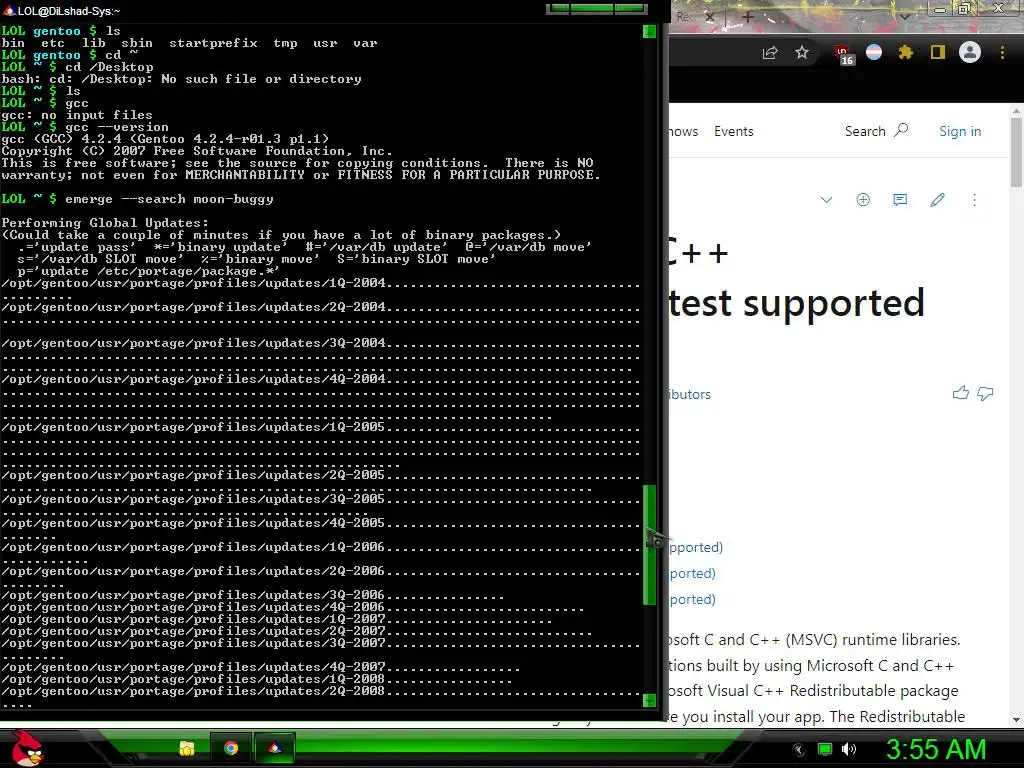Open a new Chrome tab
The image size is (1024, 768).
coord(748,17)
